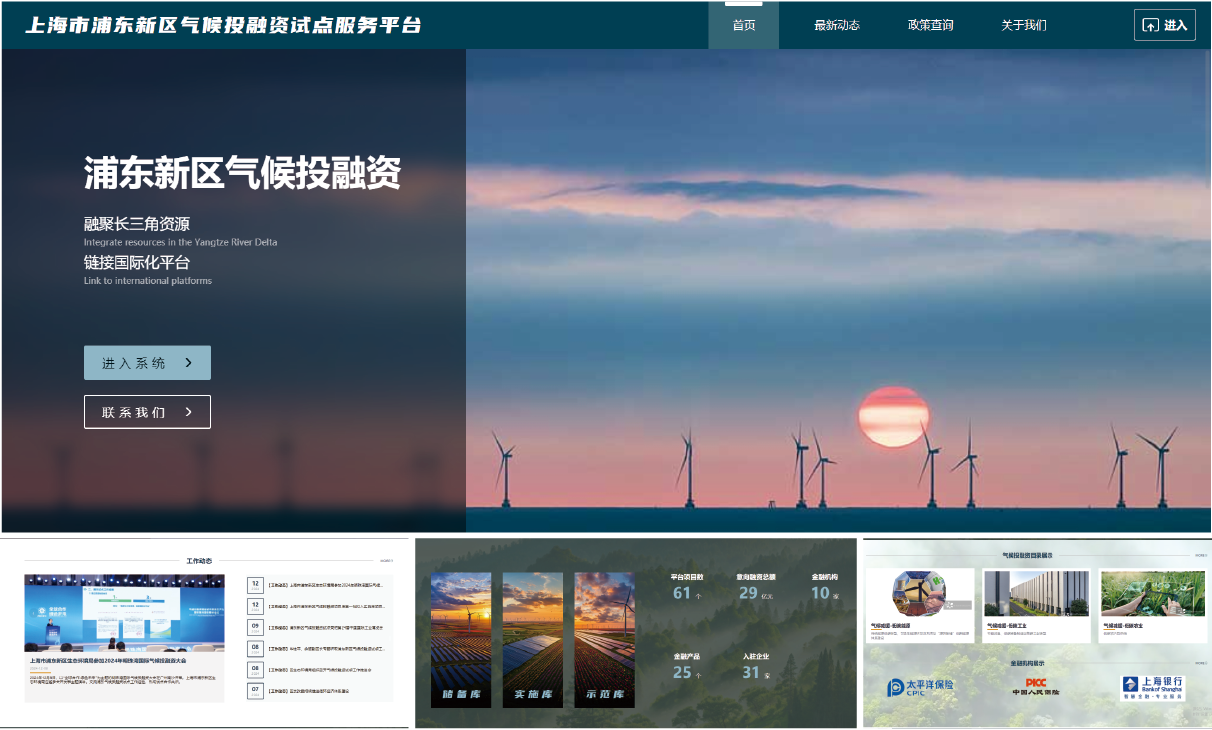The width and height of the screenshot is (1212, 730).
Task: Click the 联系我们 button
Action: (147, 411)
